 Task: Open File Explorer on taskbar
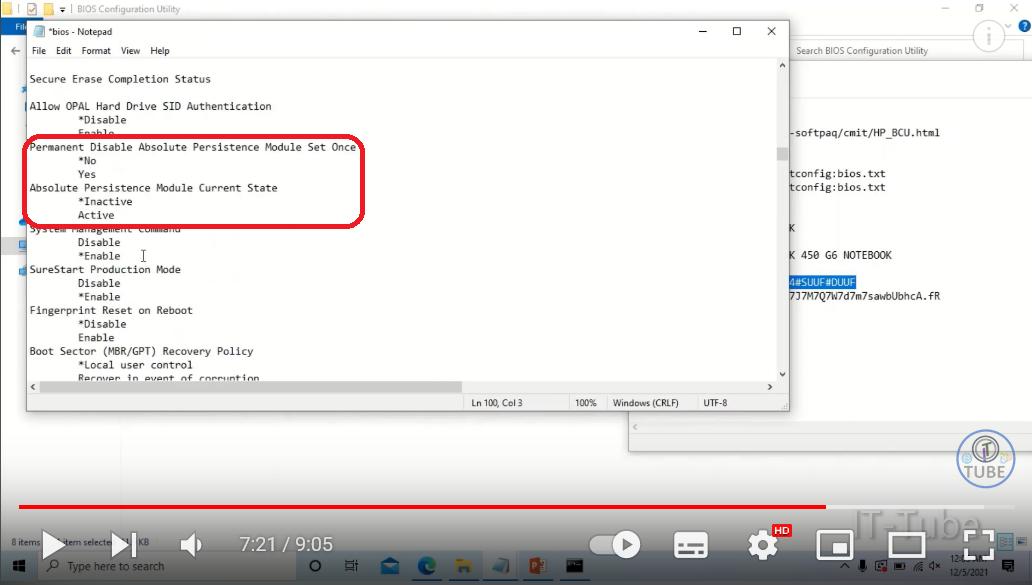coord(463,566)
